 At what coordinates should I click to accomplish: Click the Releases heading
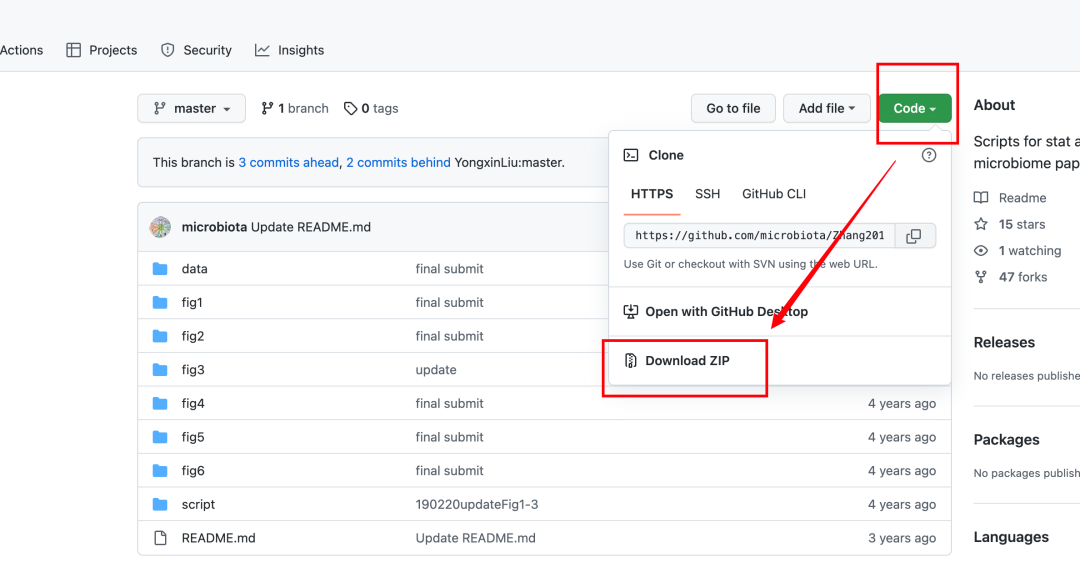click(x=1004, y=342)
